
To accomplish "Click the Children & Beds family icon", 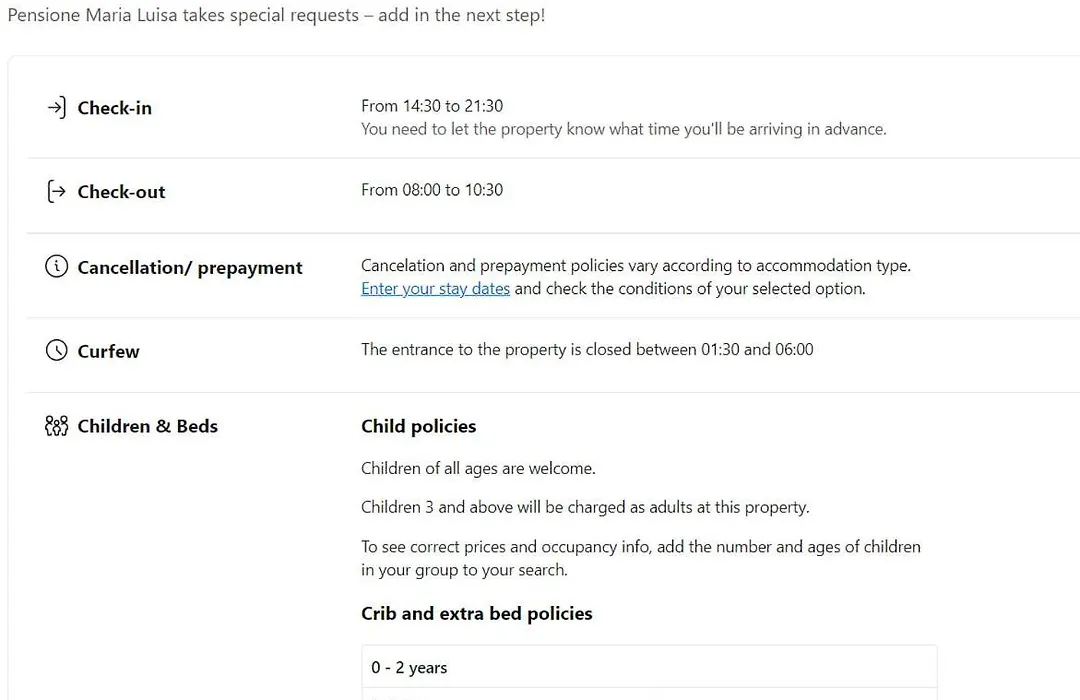I will pyautogui.click(x=56, y=426).
